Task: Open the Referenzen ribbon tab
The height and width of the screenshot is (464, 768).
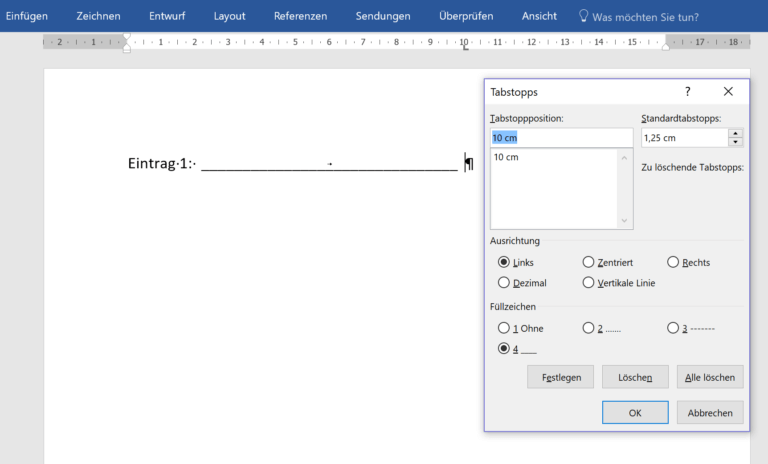Action: point(300,16)
